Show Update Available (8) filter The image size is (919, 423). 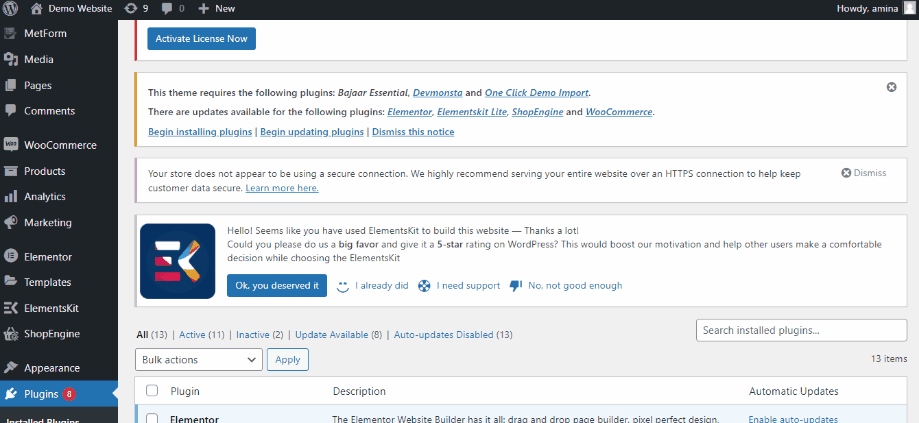tap(338, 335)
